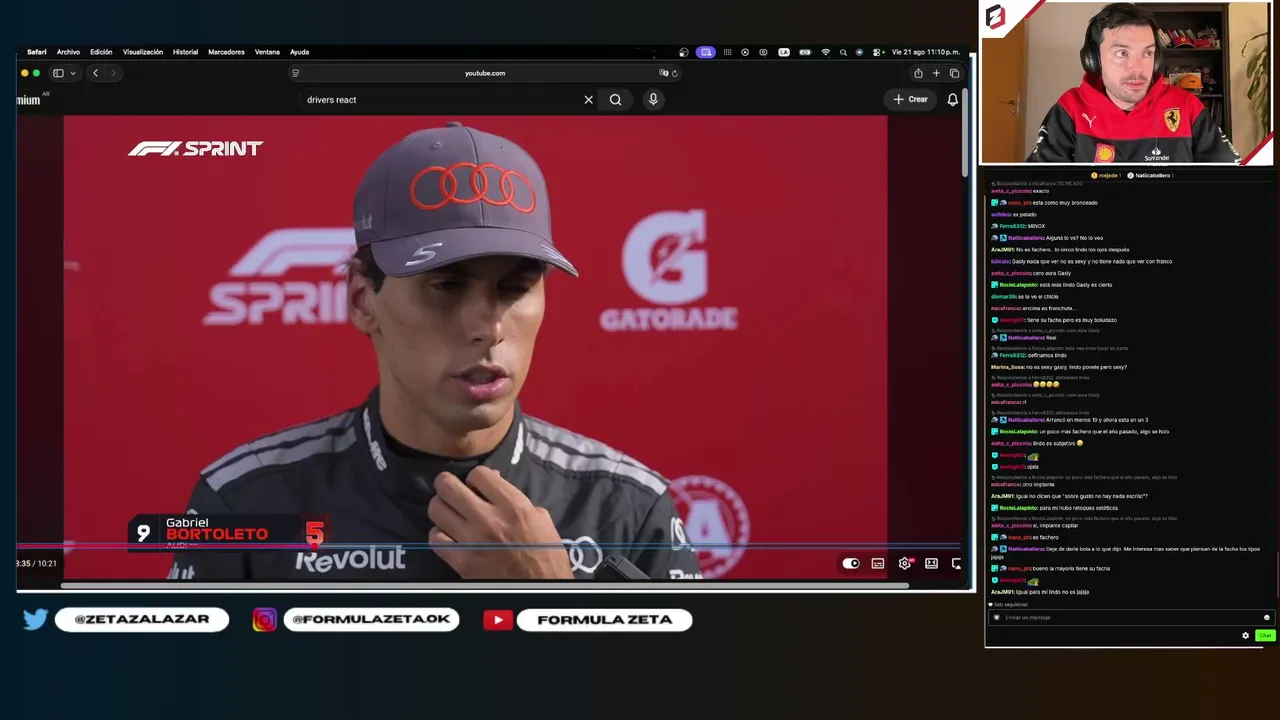Open the Wi-Fi icon in the menu bar
Image resolution: width=1280 pixels, height=720 pixels.
point(825,52)
